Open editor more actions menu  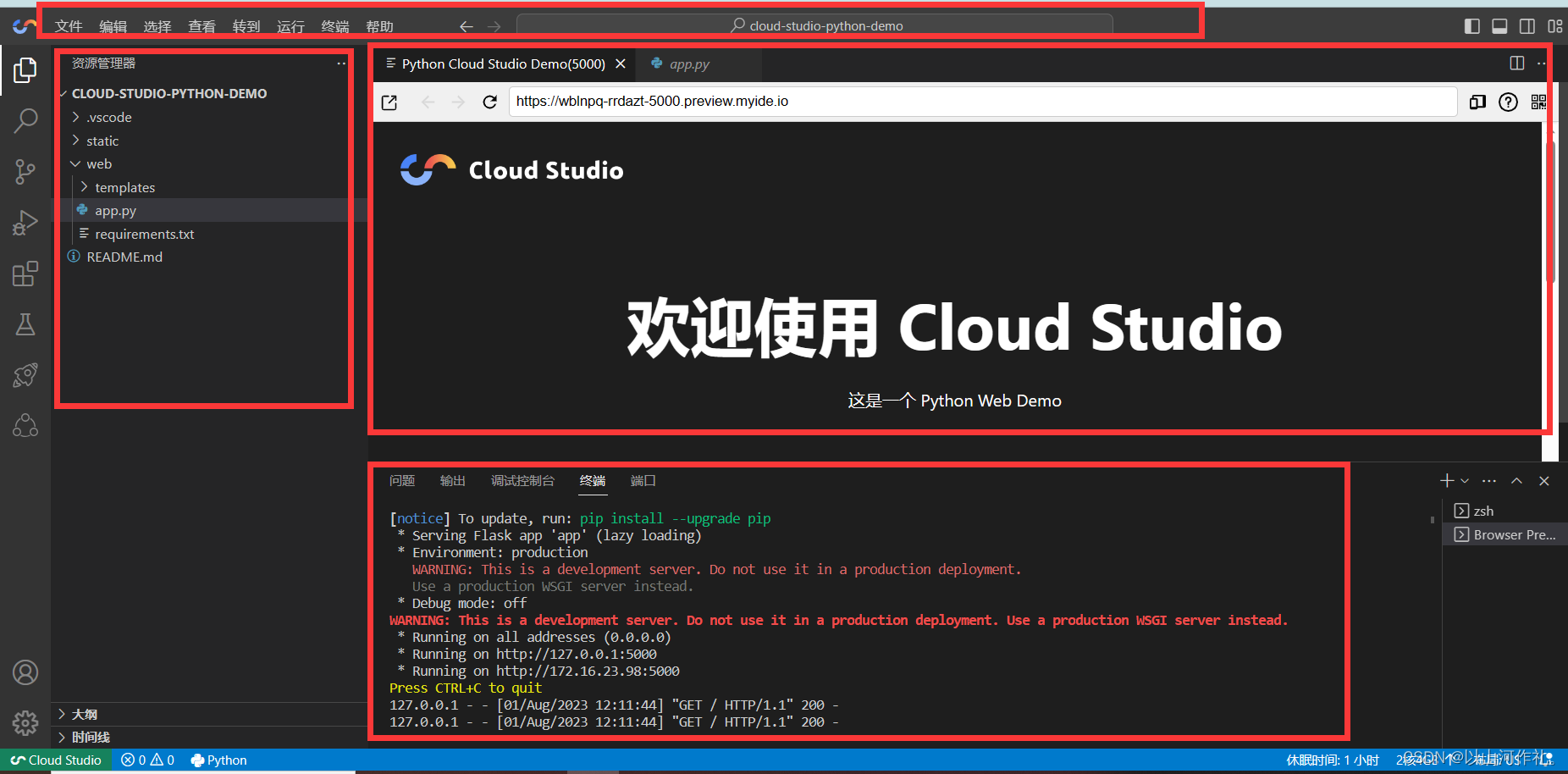[1542, 64]
